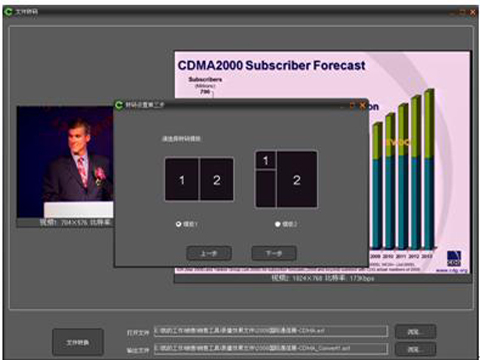Select the template 1 radio button

179,224
